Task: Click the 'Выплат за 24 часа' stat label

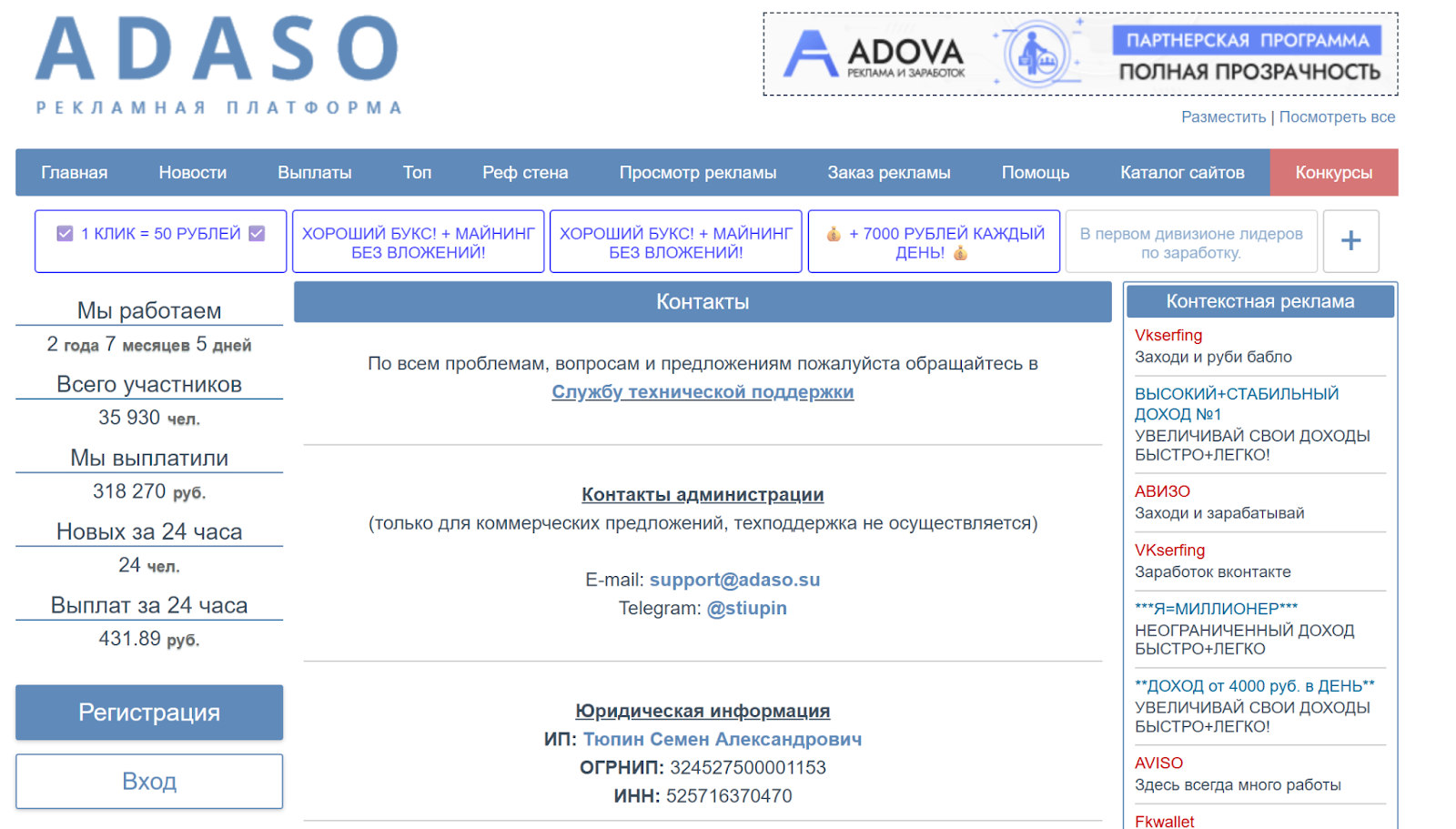Action: [149, 605]
